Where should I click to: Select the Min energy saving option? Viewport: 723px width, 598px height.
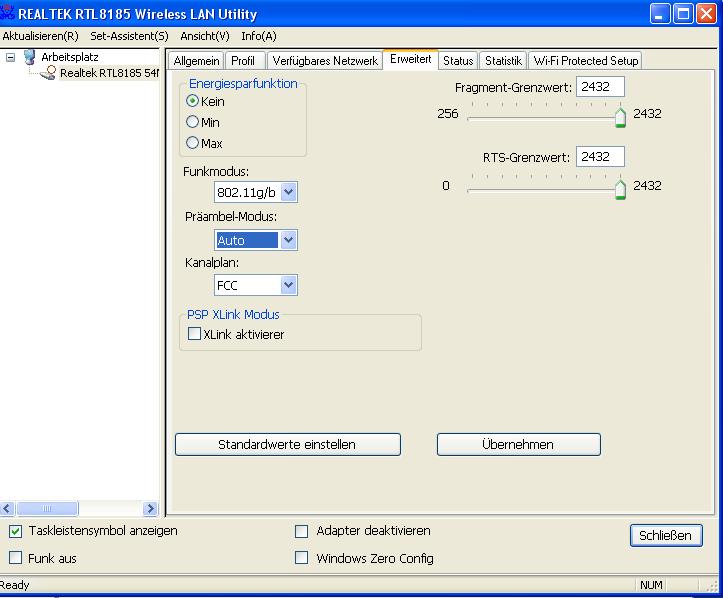point(192,122)
